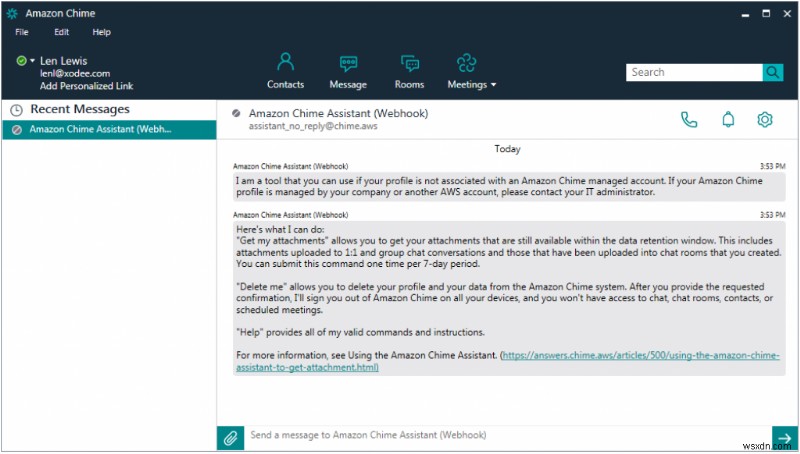This screenshot has width=800, height=454.
Task: Expand availability status dropdown arrow
Action: click(33, 61)
